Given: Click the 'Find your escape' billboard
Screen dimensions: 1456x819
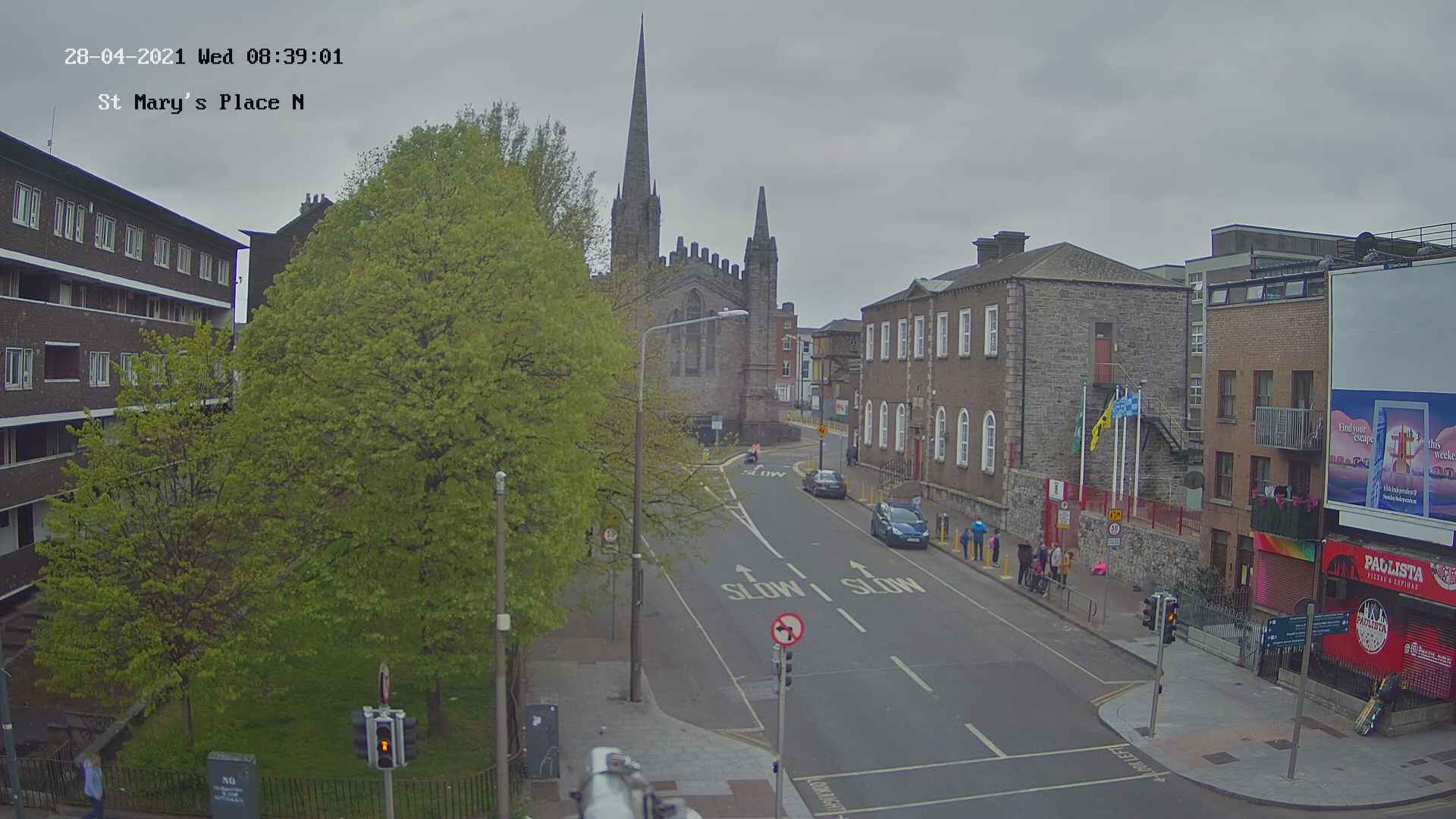Looking at the screenshot, I should (1392, 455).
